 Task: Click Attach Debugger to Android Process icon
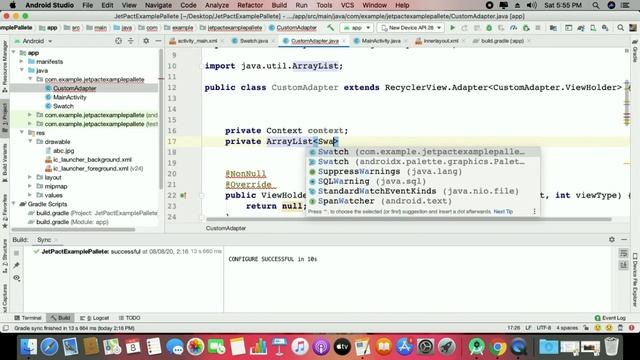pos(526,28)
